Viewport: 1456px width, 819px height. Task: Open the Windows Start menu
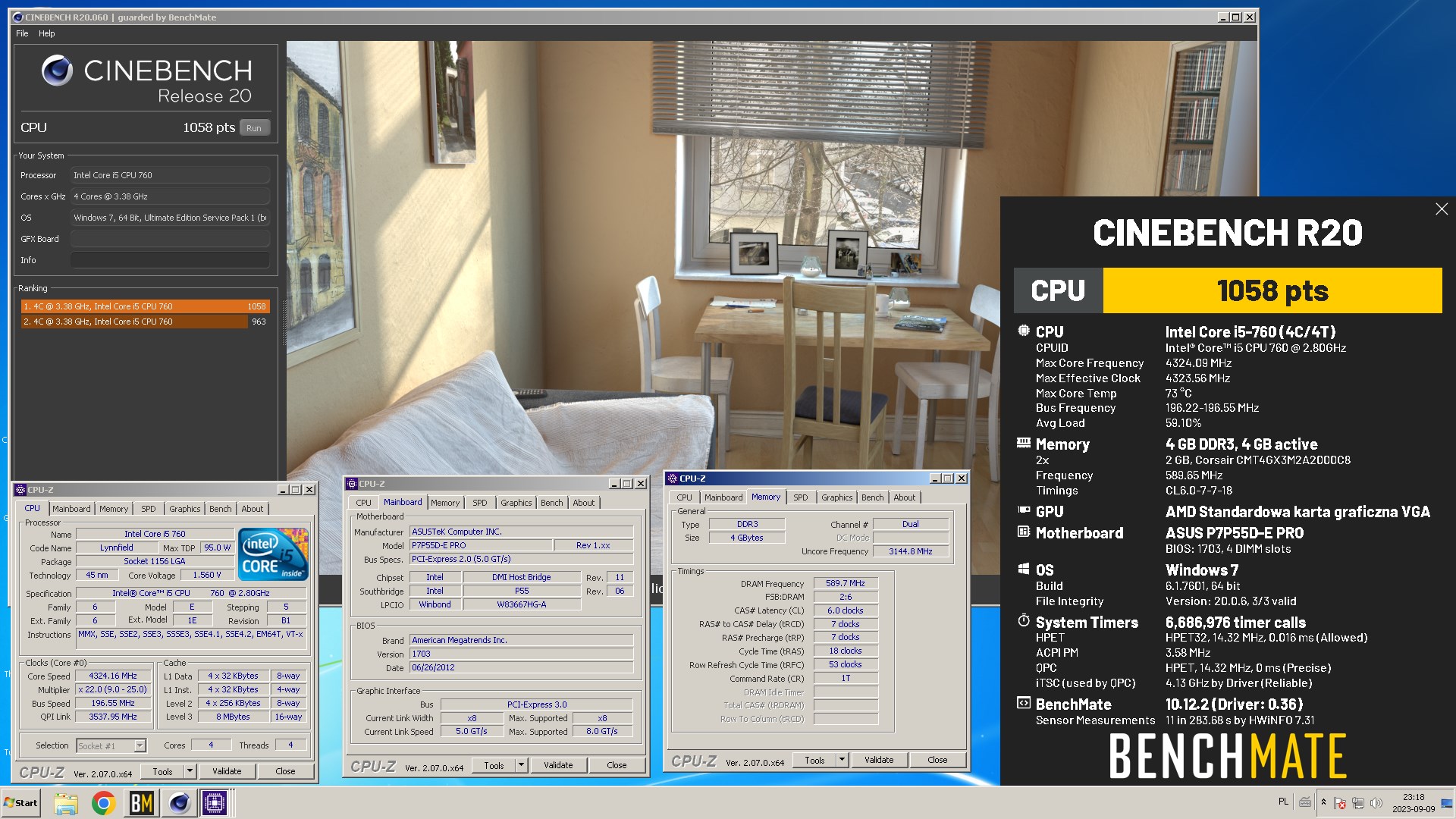21,803
